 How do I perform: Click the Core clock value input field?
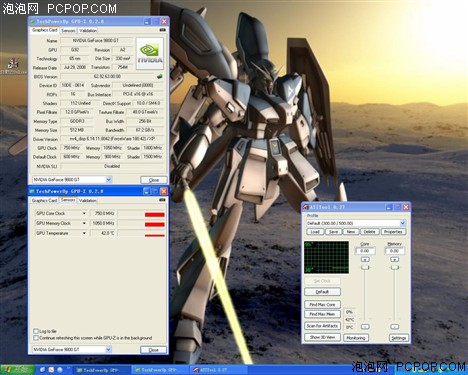(x=365, y=251)
